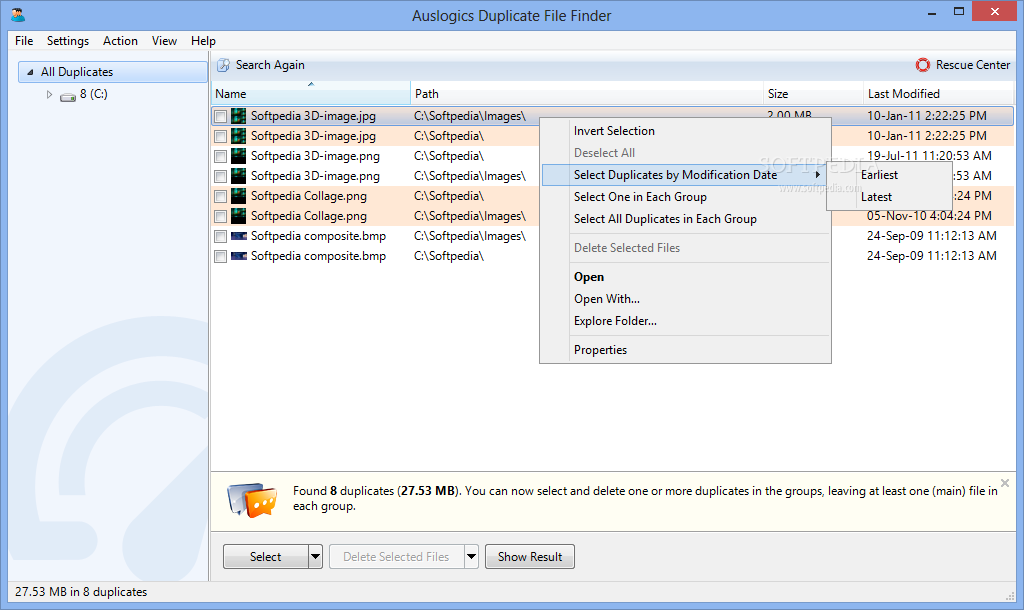This screenshot has height=610, width=1024.
Task: Select checkbox of Softpedia Collage.png in C:\Softpedia\
Action: 221,197
